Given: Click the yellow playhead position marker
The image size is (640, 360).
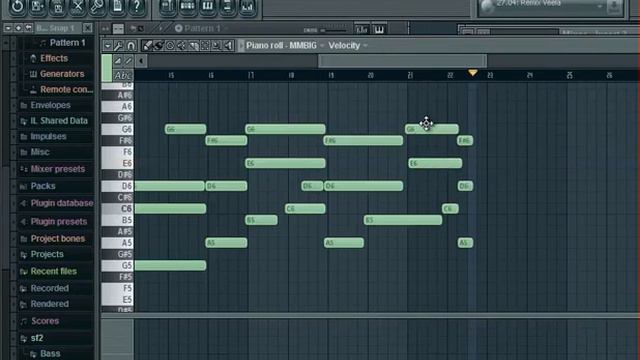Looking at the screenshot, I should coord(473,73).
